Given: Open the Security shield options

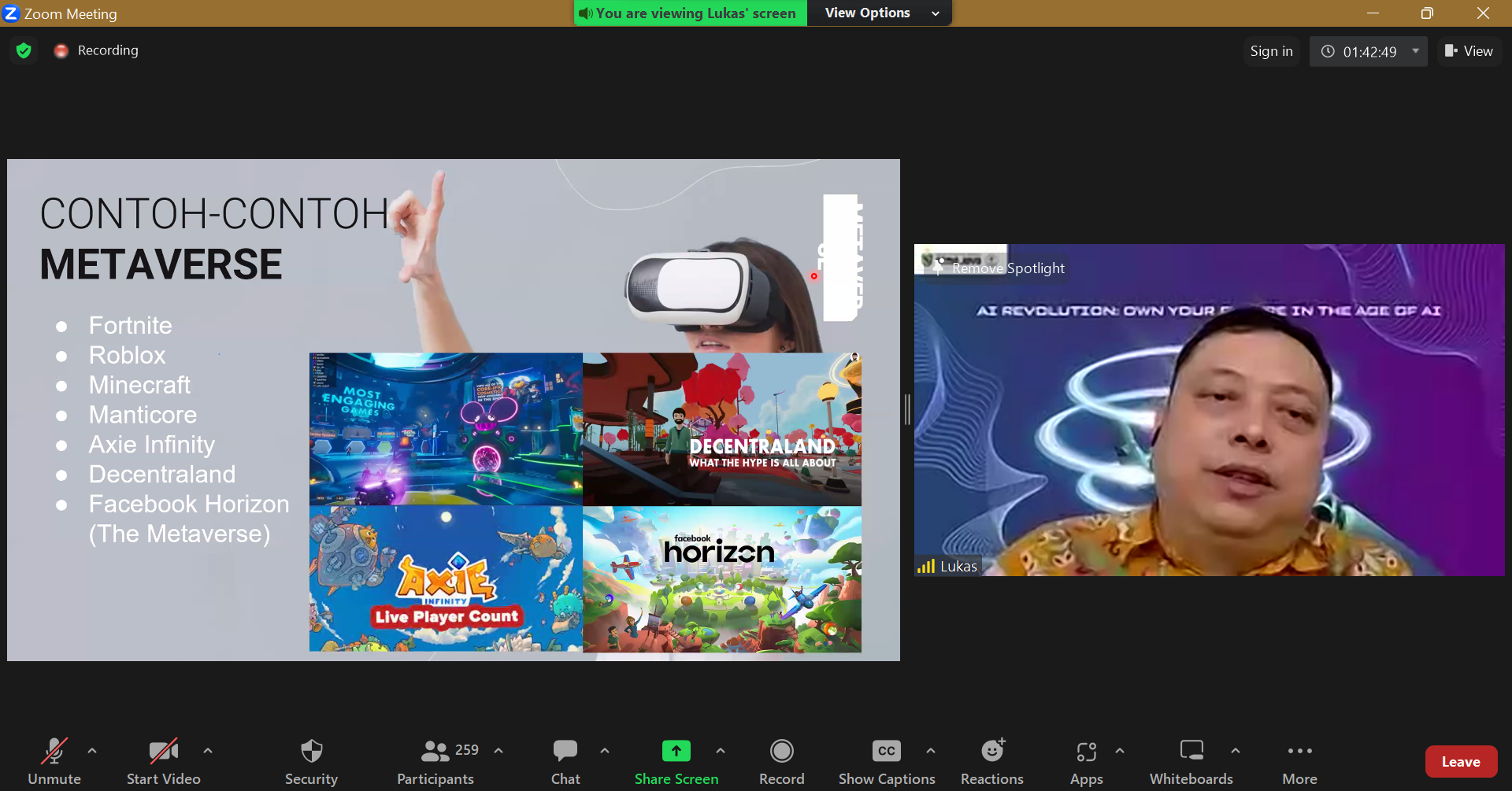Looking at the screenshot, I should click(x=311, y=760).
